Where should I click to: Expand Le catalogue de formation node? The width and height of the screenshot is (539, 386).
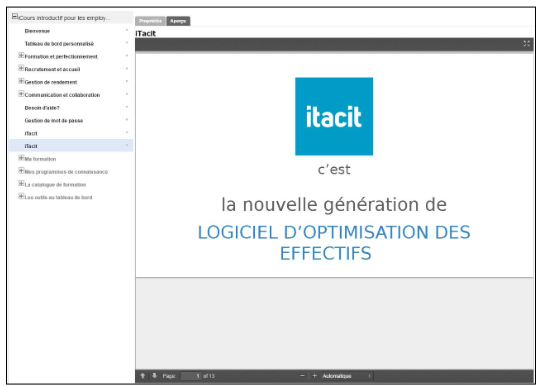tap(21, 184)
